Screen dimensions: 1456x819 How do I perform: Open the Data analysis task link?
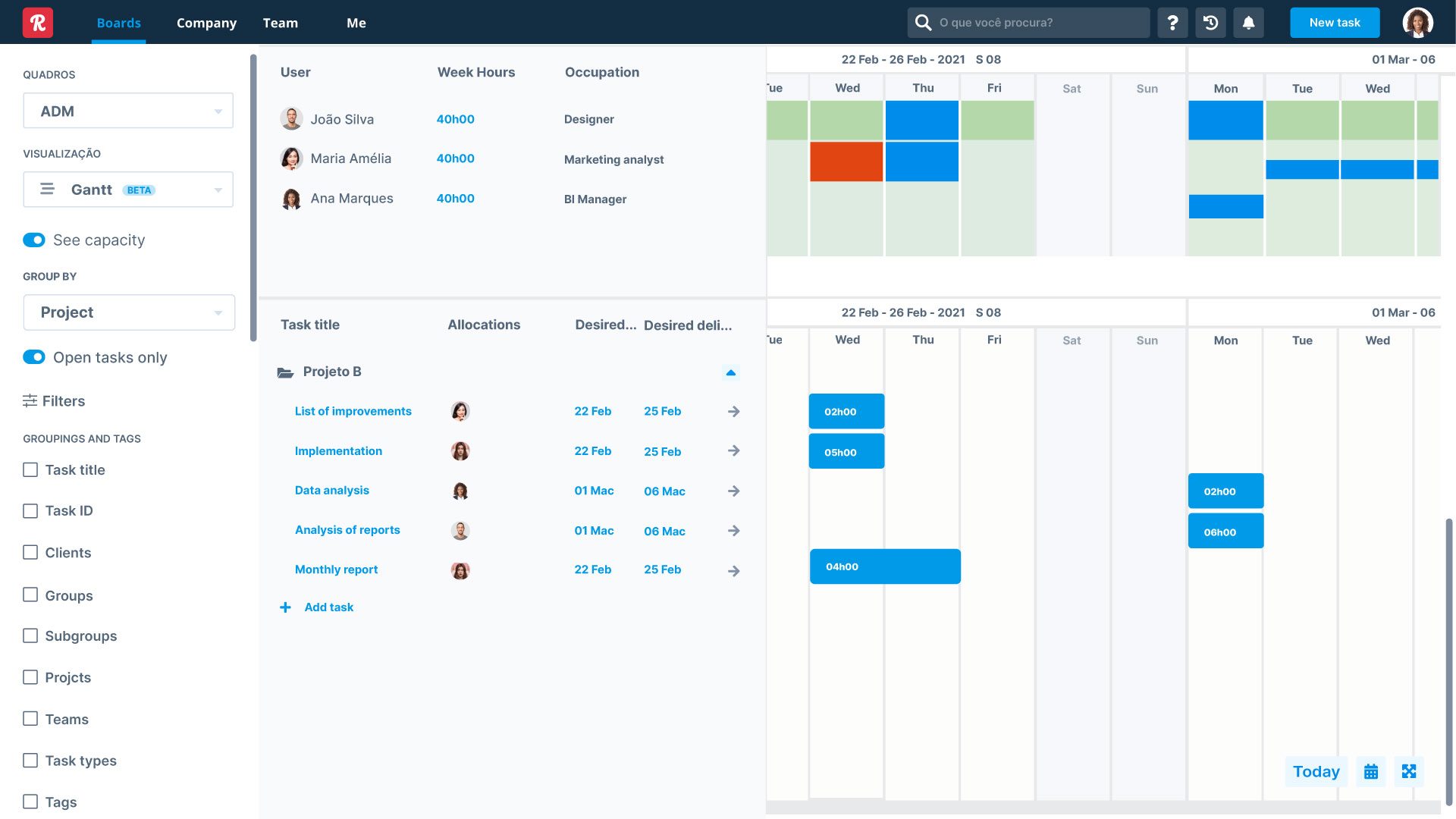(332, 491)
